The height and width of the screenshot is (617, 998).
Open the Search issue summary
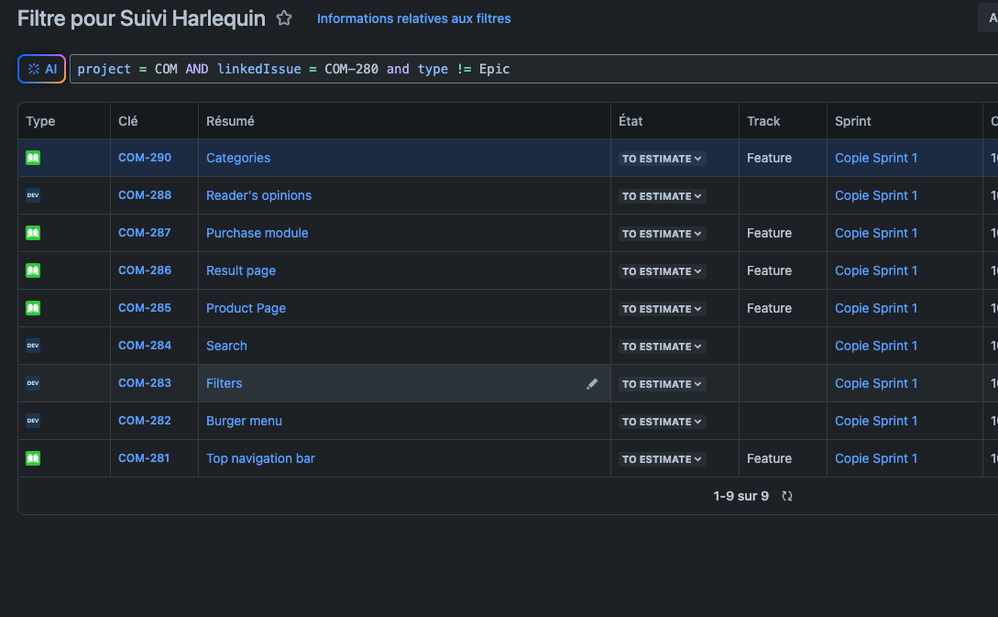pos(227,346)
